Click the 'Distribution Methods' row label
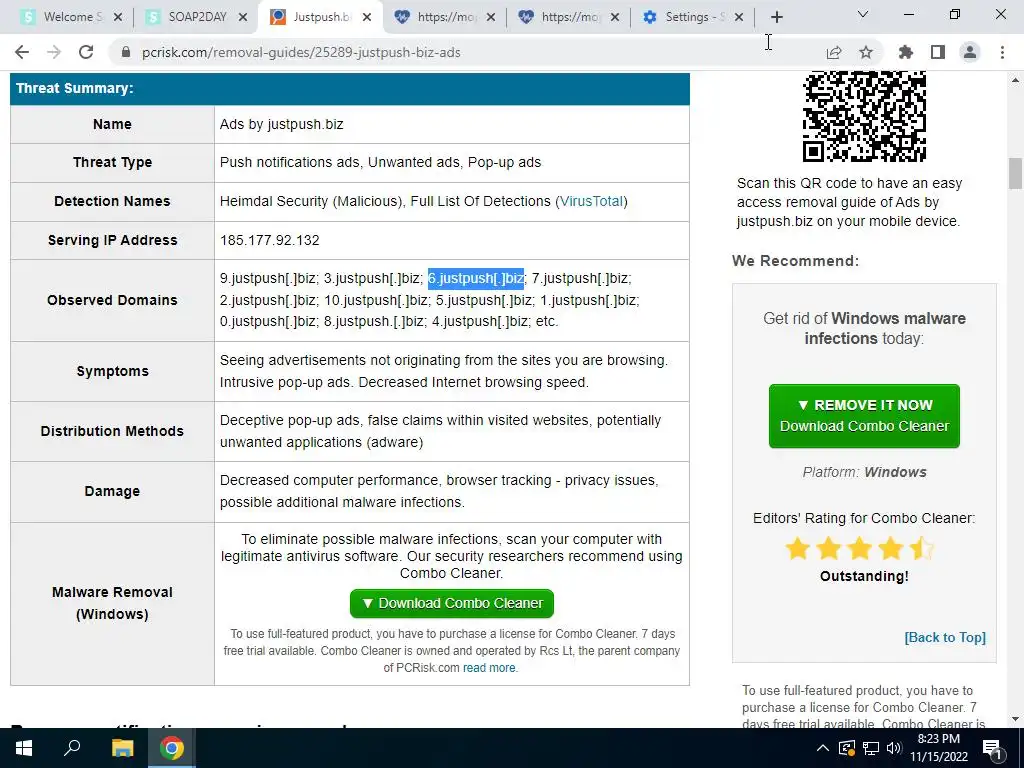 tap(112, 431)
